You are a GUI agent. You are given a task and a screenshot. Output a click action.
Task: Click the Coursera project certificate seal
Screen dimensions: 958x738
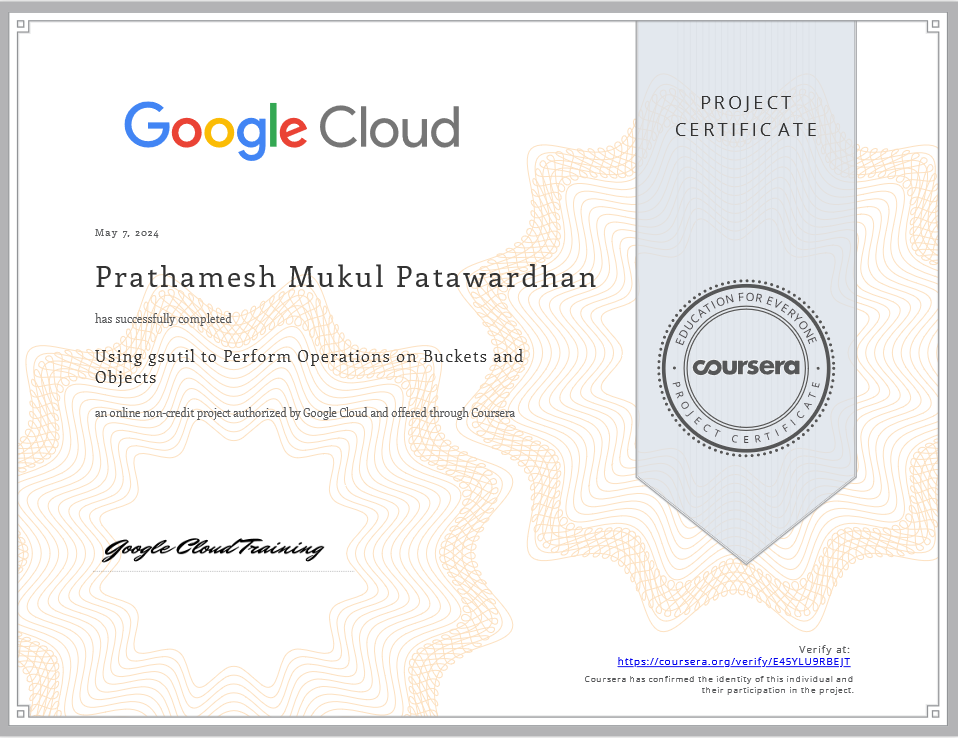pos(746,368)
